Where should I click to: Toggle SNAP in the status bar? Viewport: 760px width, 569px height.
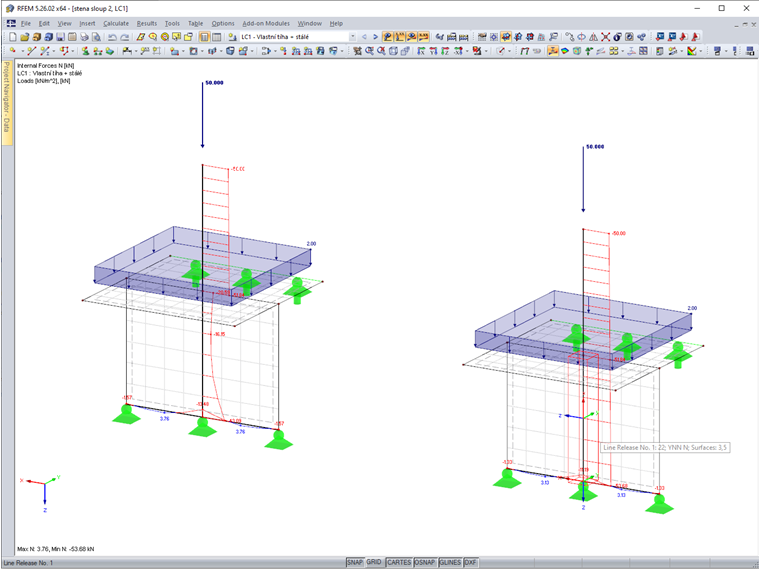(355, 562)
